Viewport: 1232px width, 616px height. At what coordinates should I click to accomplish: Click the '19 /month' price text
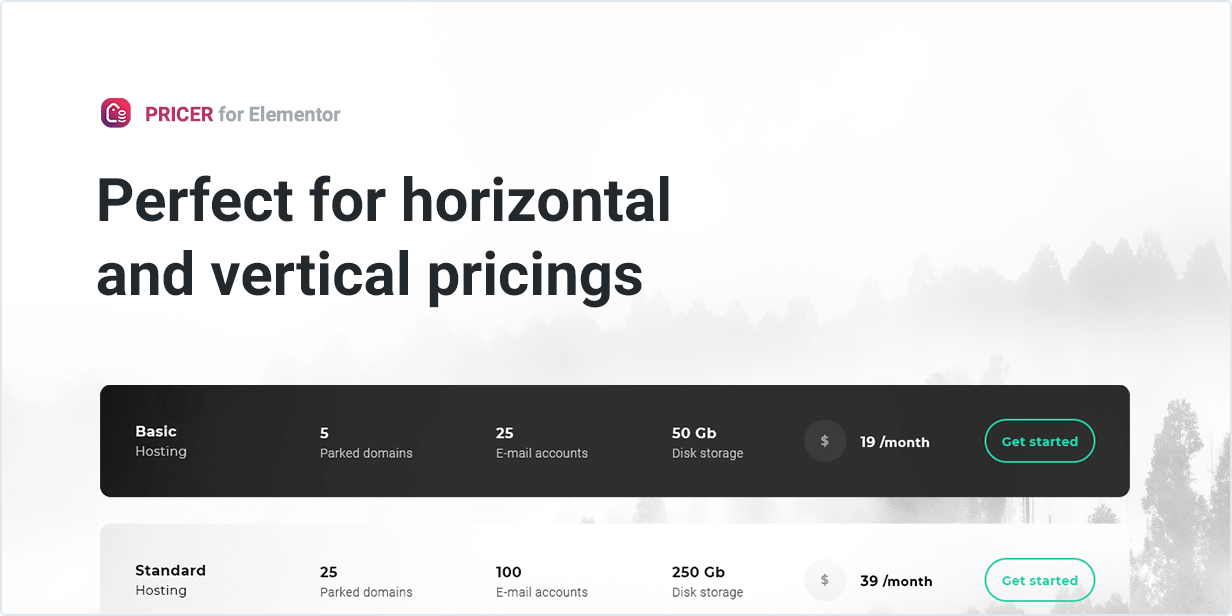894,441
